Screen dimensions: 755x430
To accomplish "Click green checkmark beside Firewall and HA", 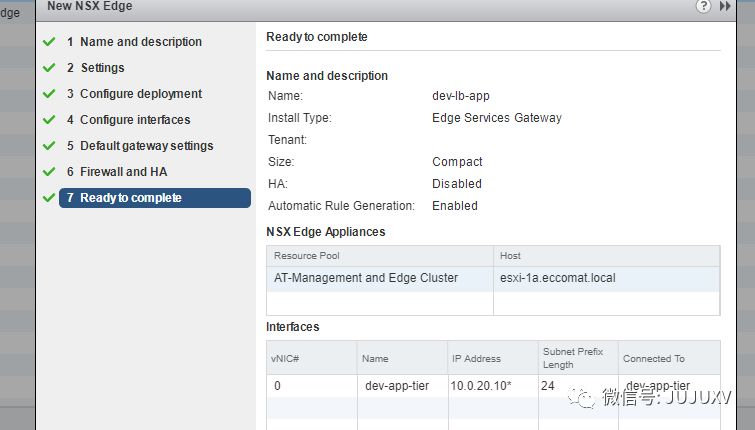I will 49,172.
